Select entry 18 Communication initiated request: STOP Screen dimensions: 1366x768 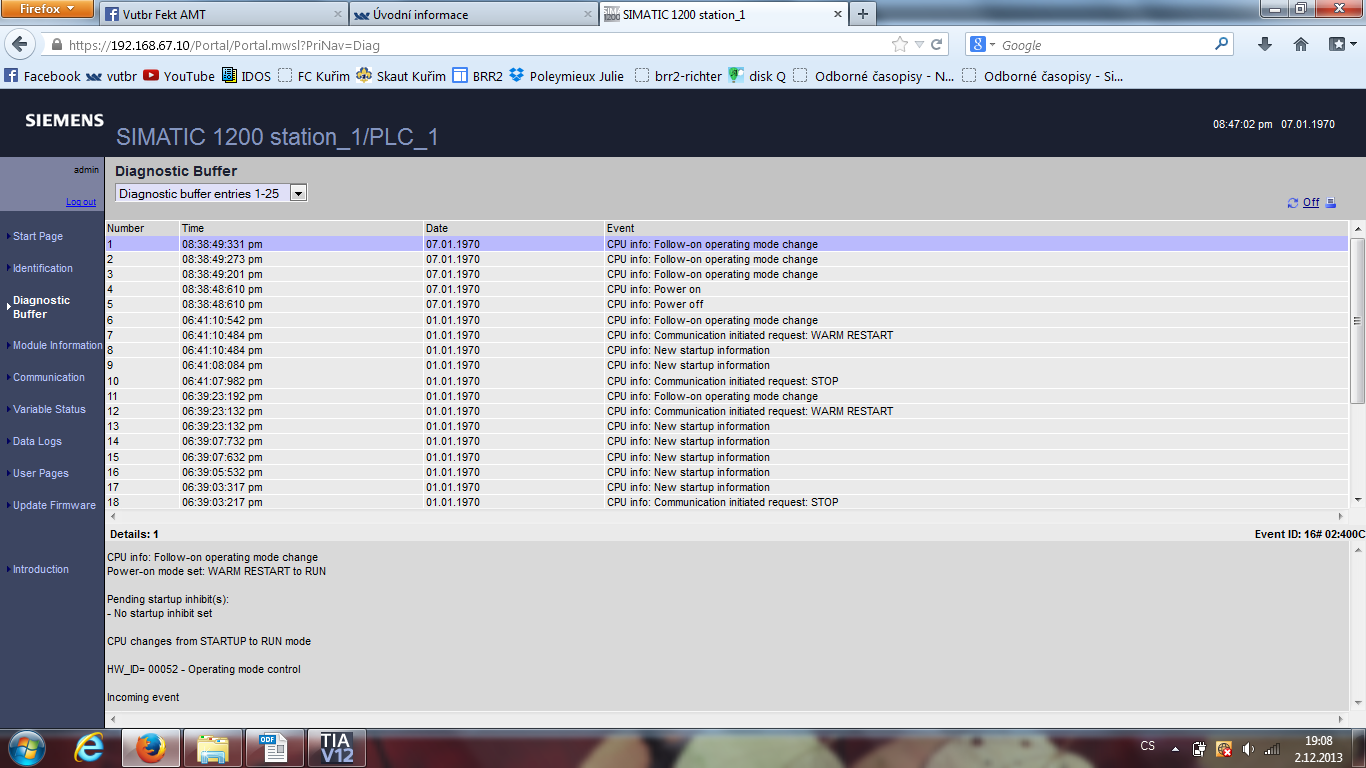tap(726, 502)
